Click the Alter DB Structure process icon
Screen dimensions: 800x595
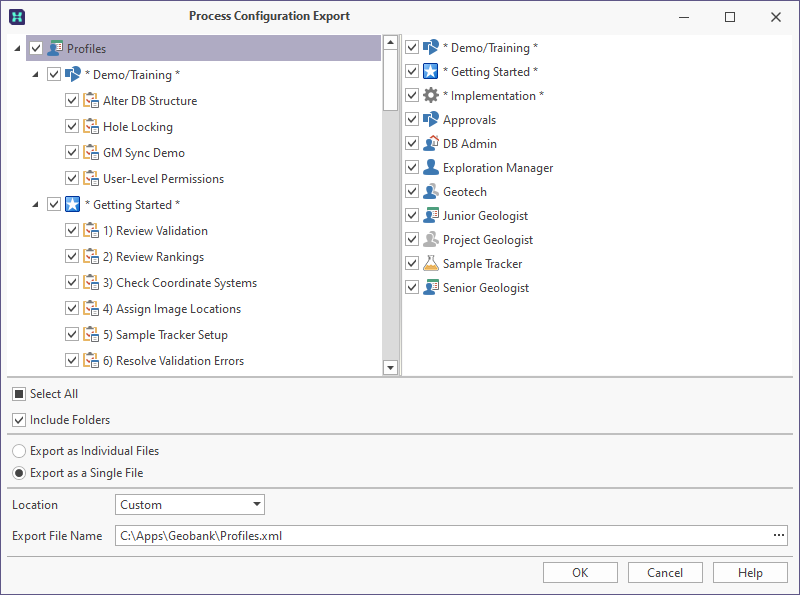click(91, 101)
